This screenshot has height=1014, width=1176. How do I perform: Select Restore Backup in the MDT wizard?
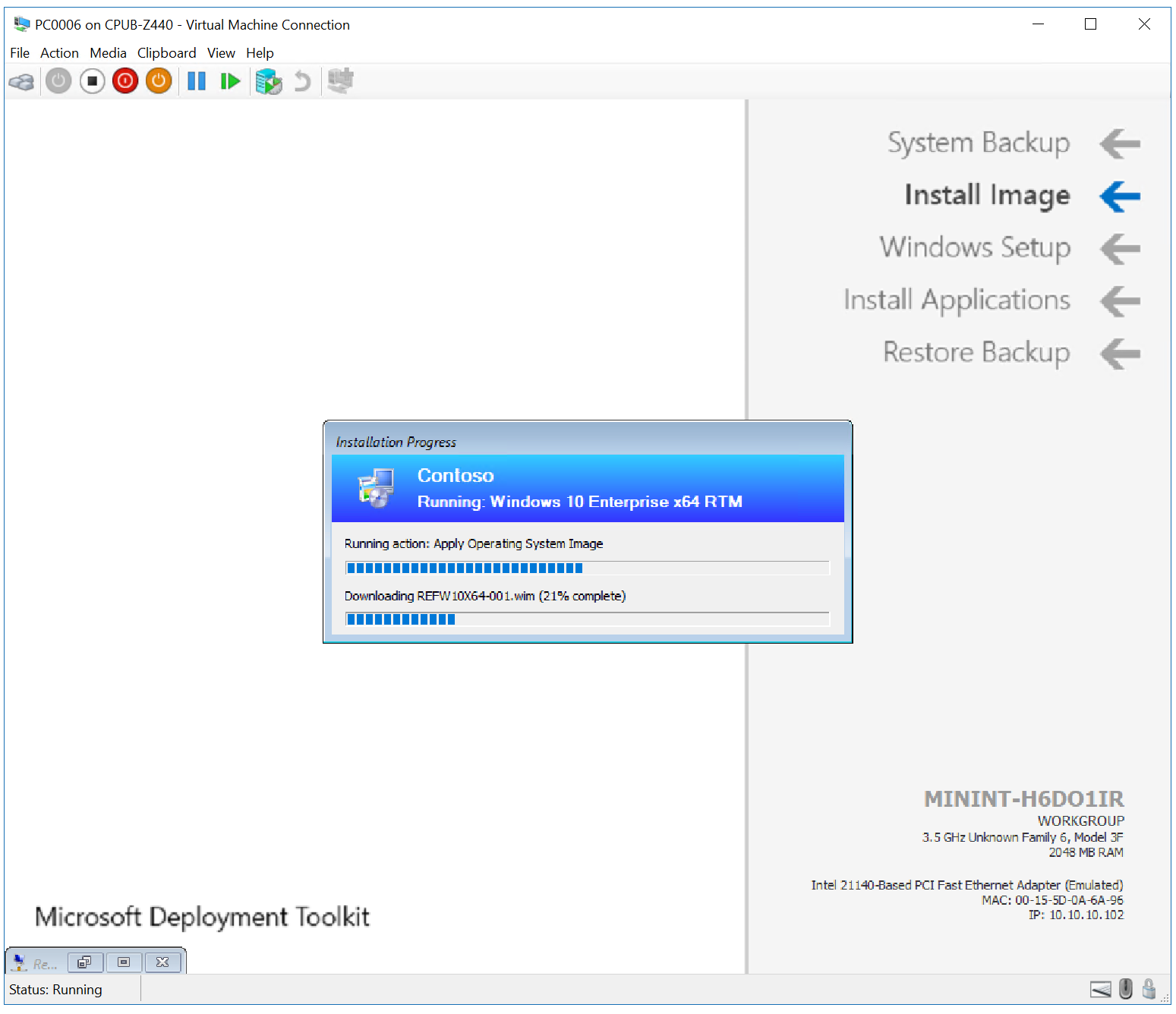(x=976, y=352)
